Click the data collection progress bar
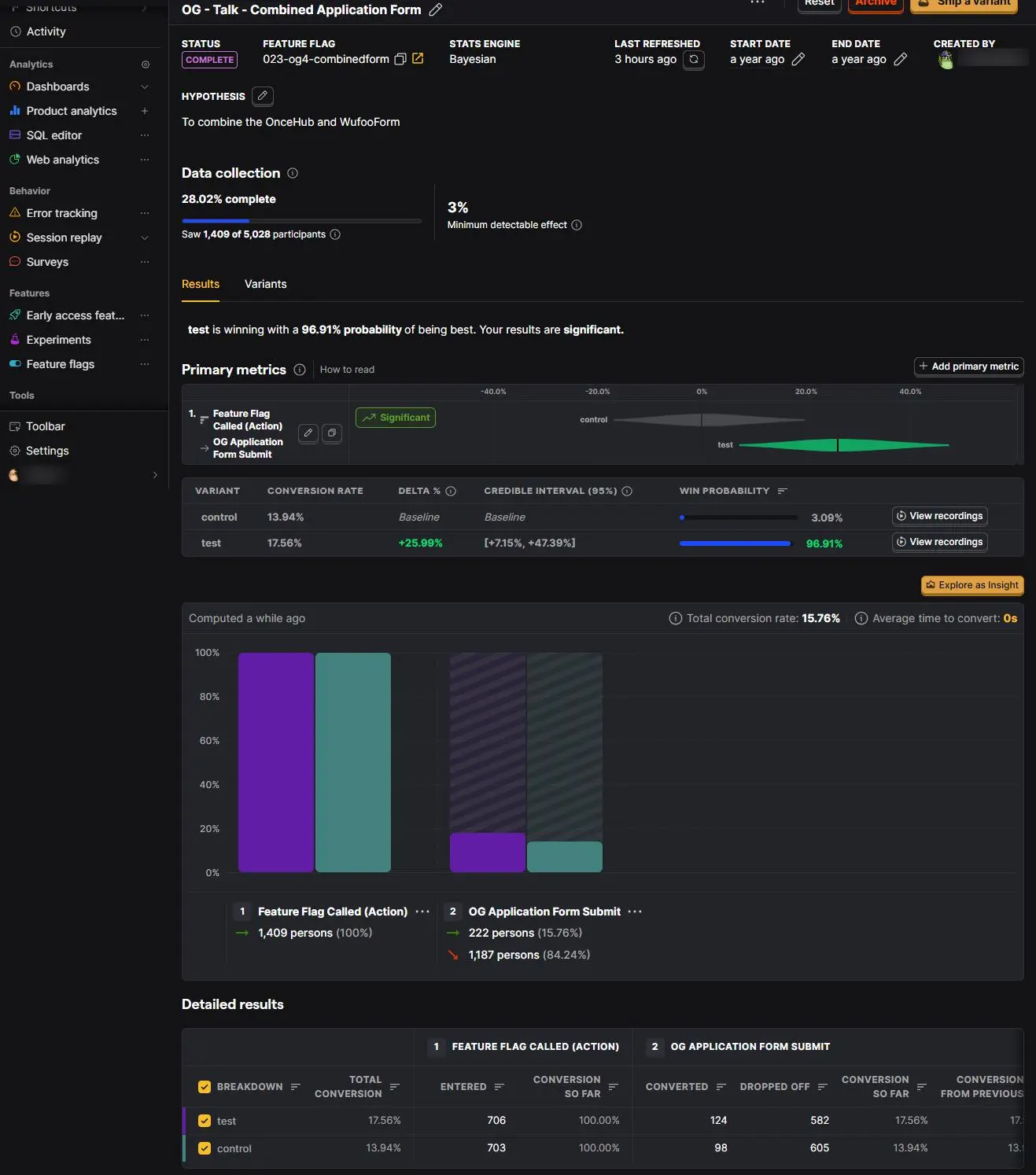 click(x=301, y=221)
